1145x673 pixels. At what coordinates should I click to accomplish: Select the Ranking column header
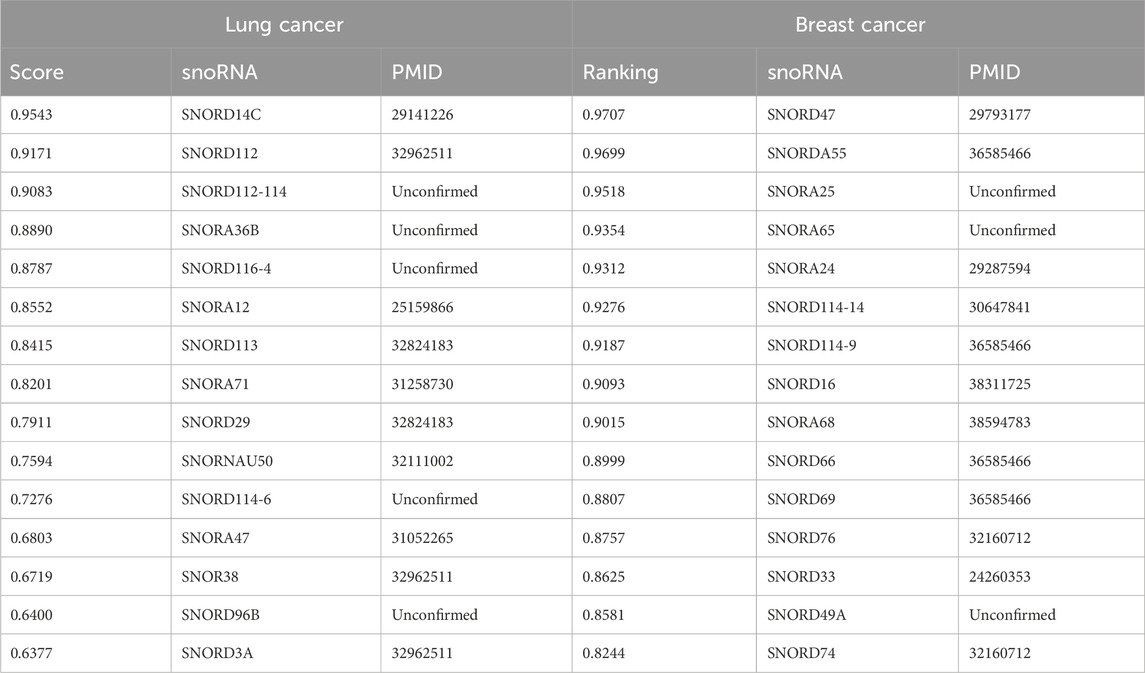(x=620, y=73)
